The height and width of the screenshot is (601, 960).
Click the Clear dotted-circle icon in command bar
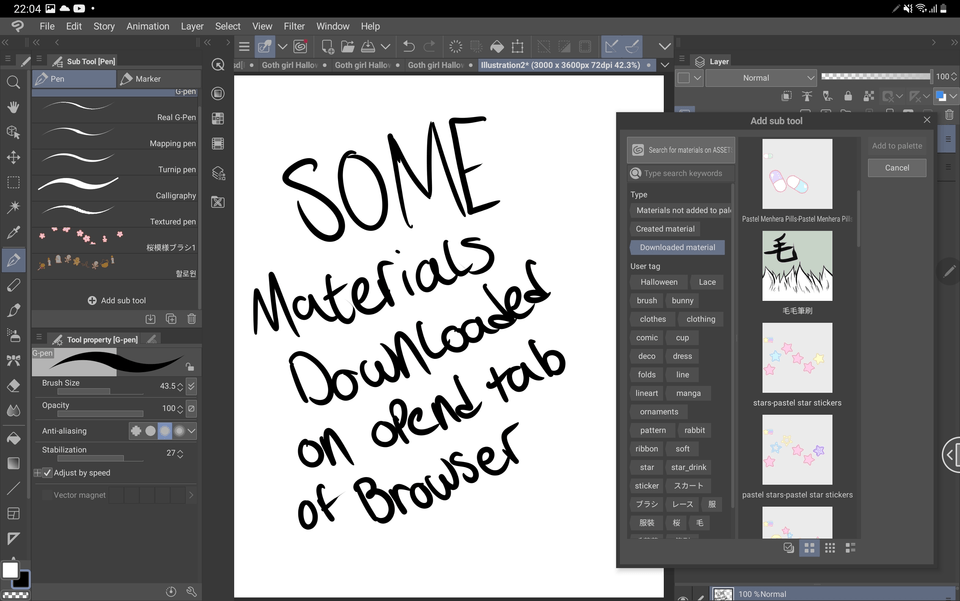coord(456,47)
